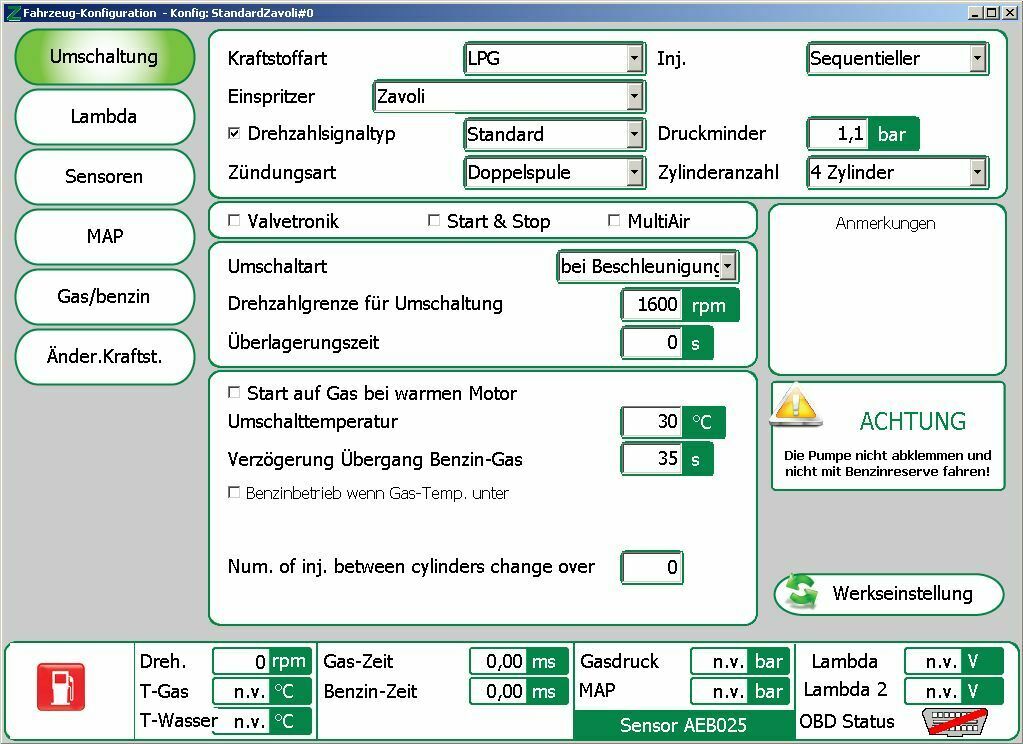Select the Sensor AEB025 status bar
The height and width of the screenshot is (744, 1023).
pos(683,723)
